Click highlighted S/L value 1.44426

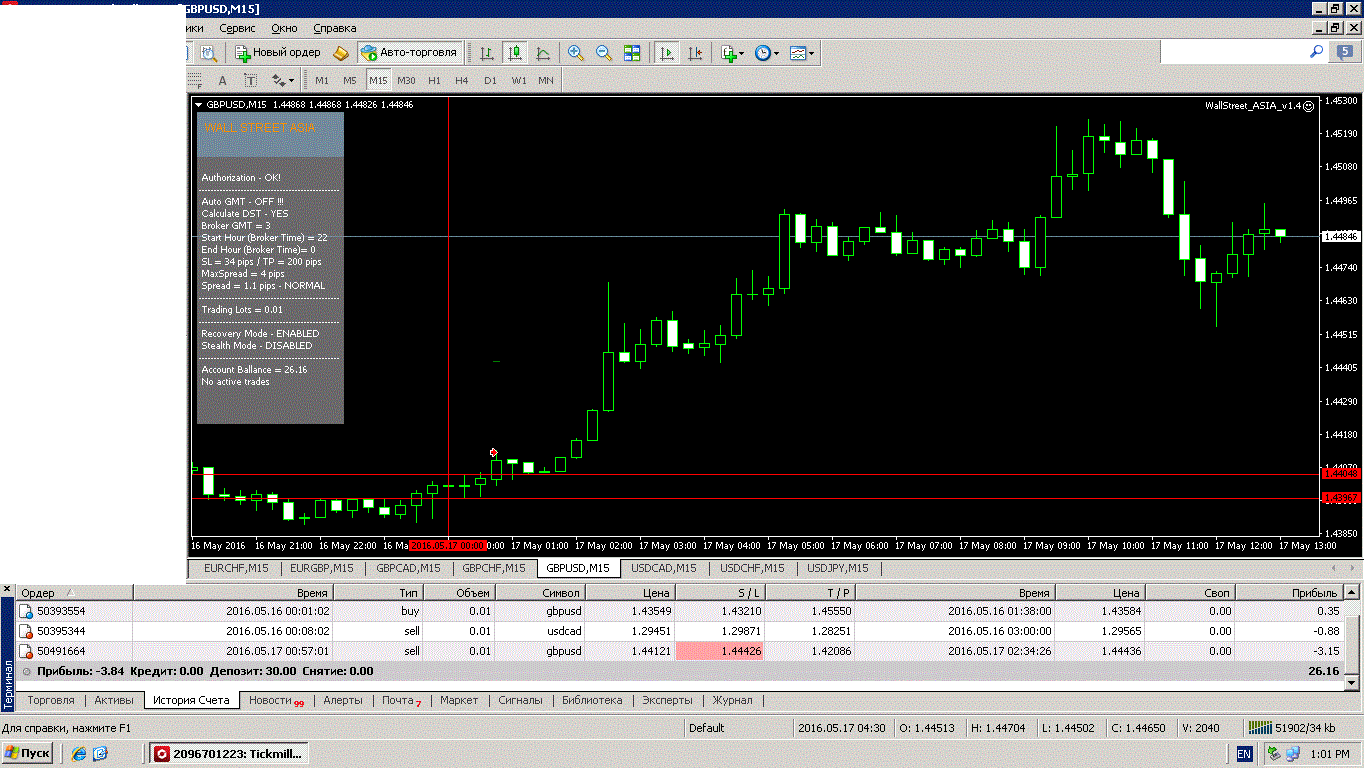pos(721,651)
